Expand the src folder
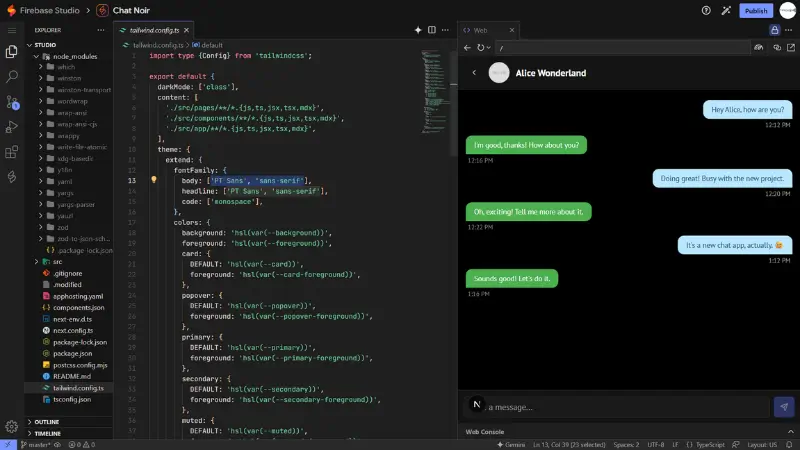This screenshot has width=800, height=450. tap(36, 261)
